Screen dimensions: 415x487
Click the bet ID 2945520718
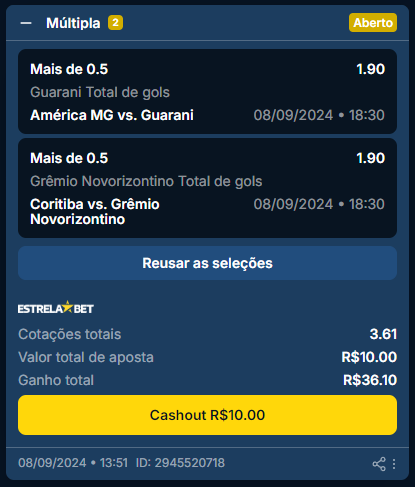tap(180, 463)
